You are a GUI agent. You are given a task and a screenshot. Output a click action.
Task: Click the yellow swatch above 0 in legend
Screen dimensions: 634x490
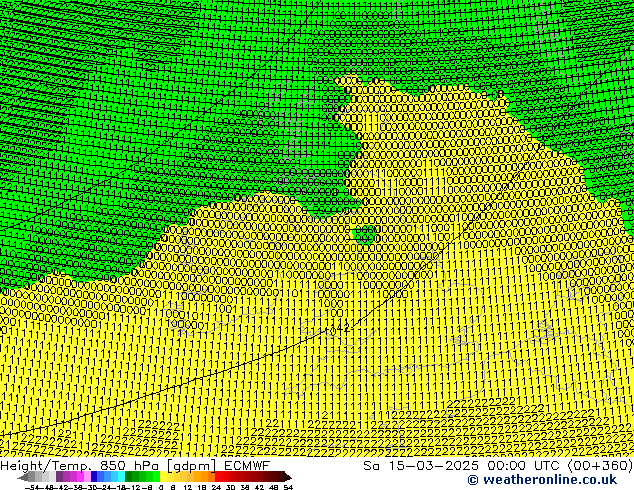tap(163, 476)
